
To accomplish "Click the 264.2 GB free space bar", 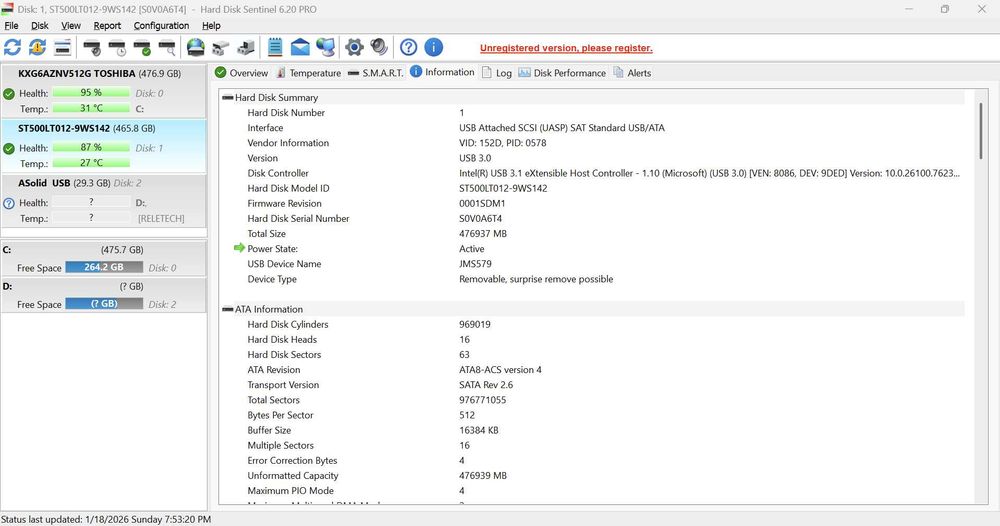I will [104, 267].
